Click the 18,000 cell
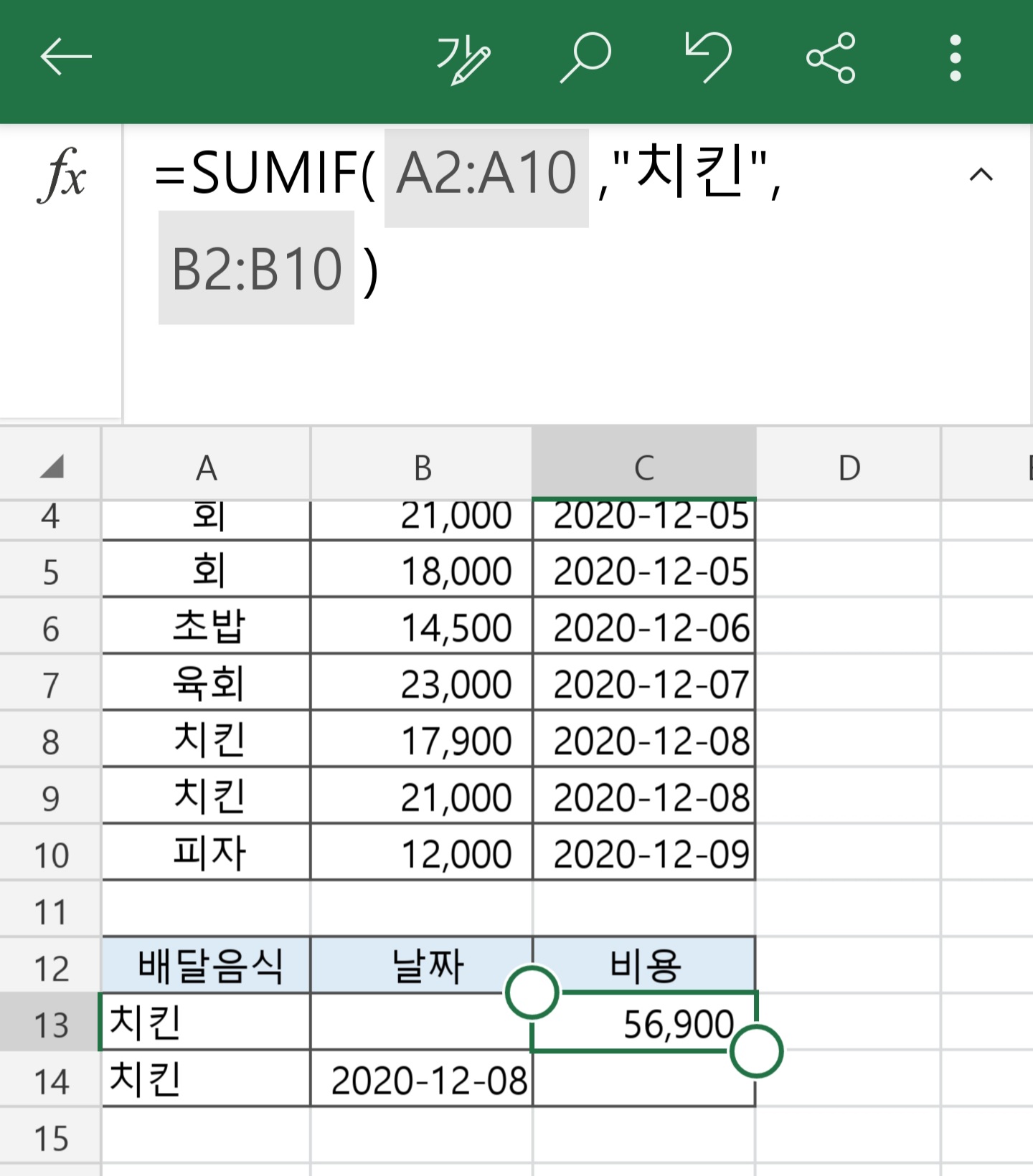1033x1176 pixels. [422, 570]
